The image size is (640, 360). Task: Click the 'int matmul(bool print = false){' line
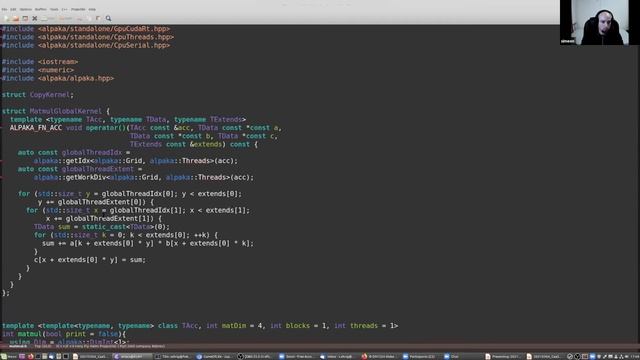(64, 334)
